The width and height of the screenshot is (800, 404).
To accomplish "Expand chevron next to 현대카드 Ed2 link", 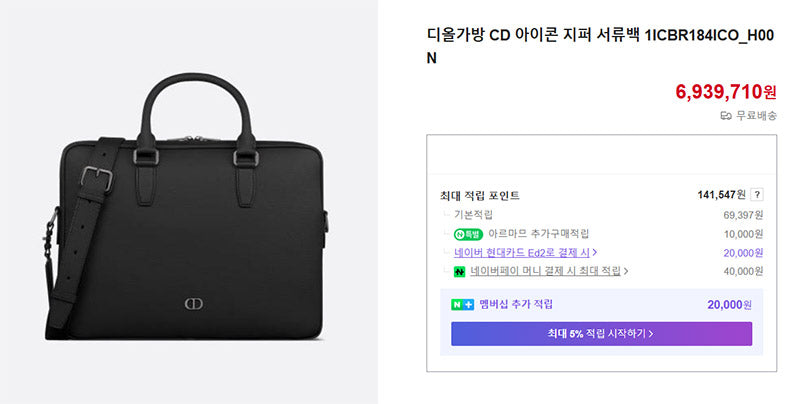I will (595, 252).
